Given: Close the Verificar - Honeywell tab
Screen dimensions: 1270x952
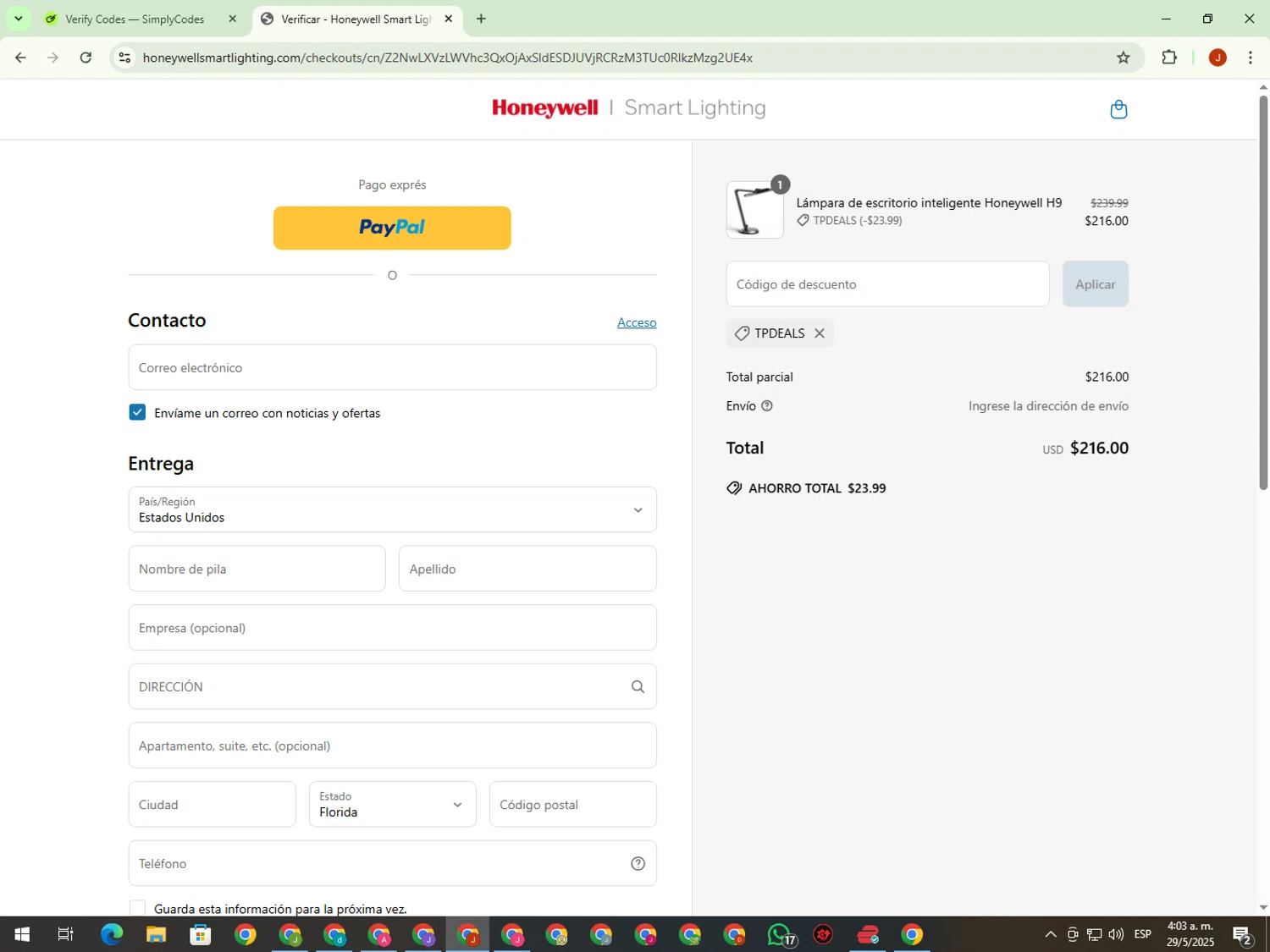Looking at the screenshot, I should (x=448, y=19).
